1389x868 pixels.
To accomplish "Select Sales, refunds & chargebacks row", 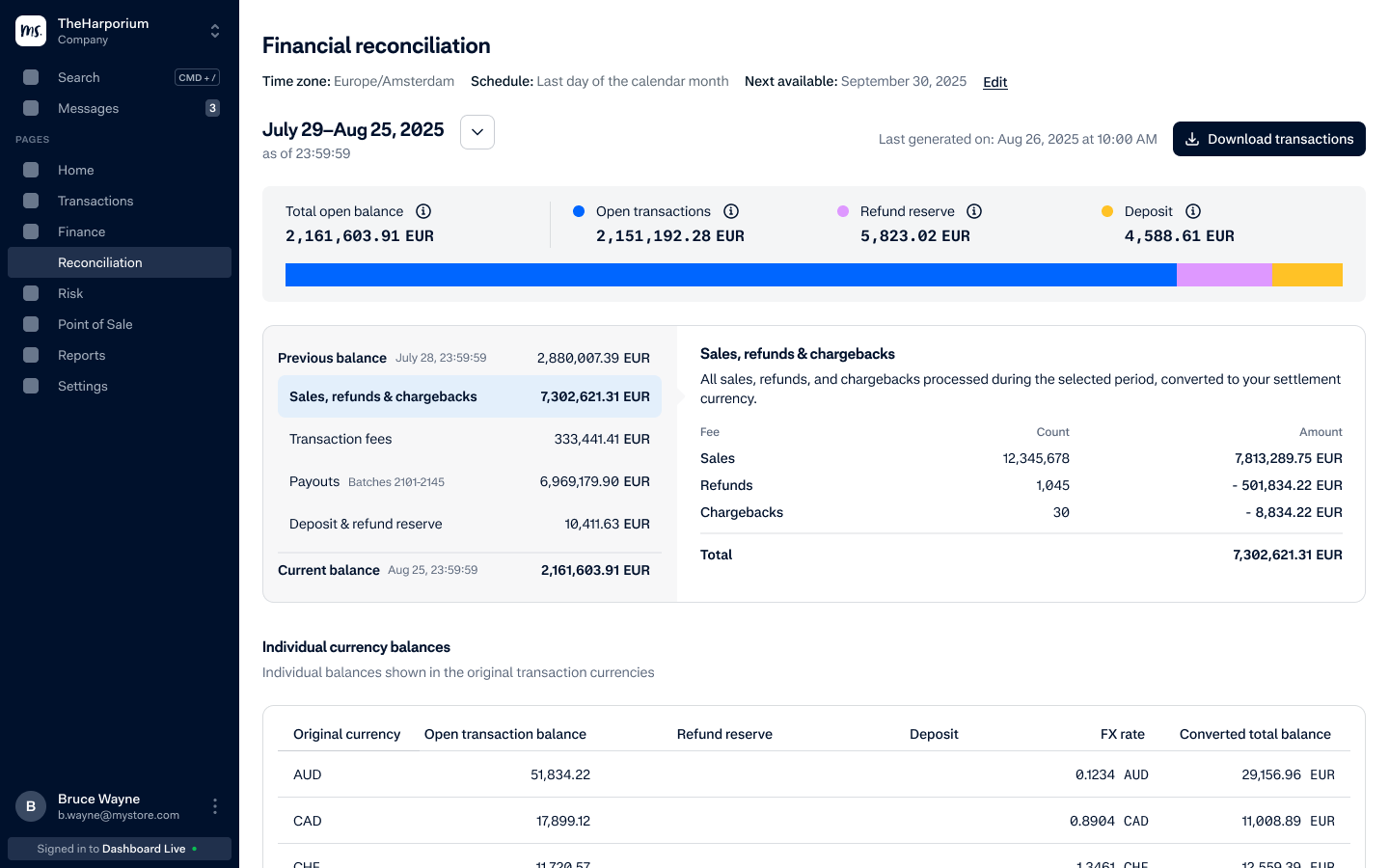I will click(470, 396).
